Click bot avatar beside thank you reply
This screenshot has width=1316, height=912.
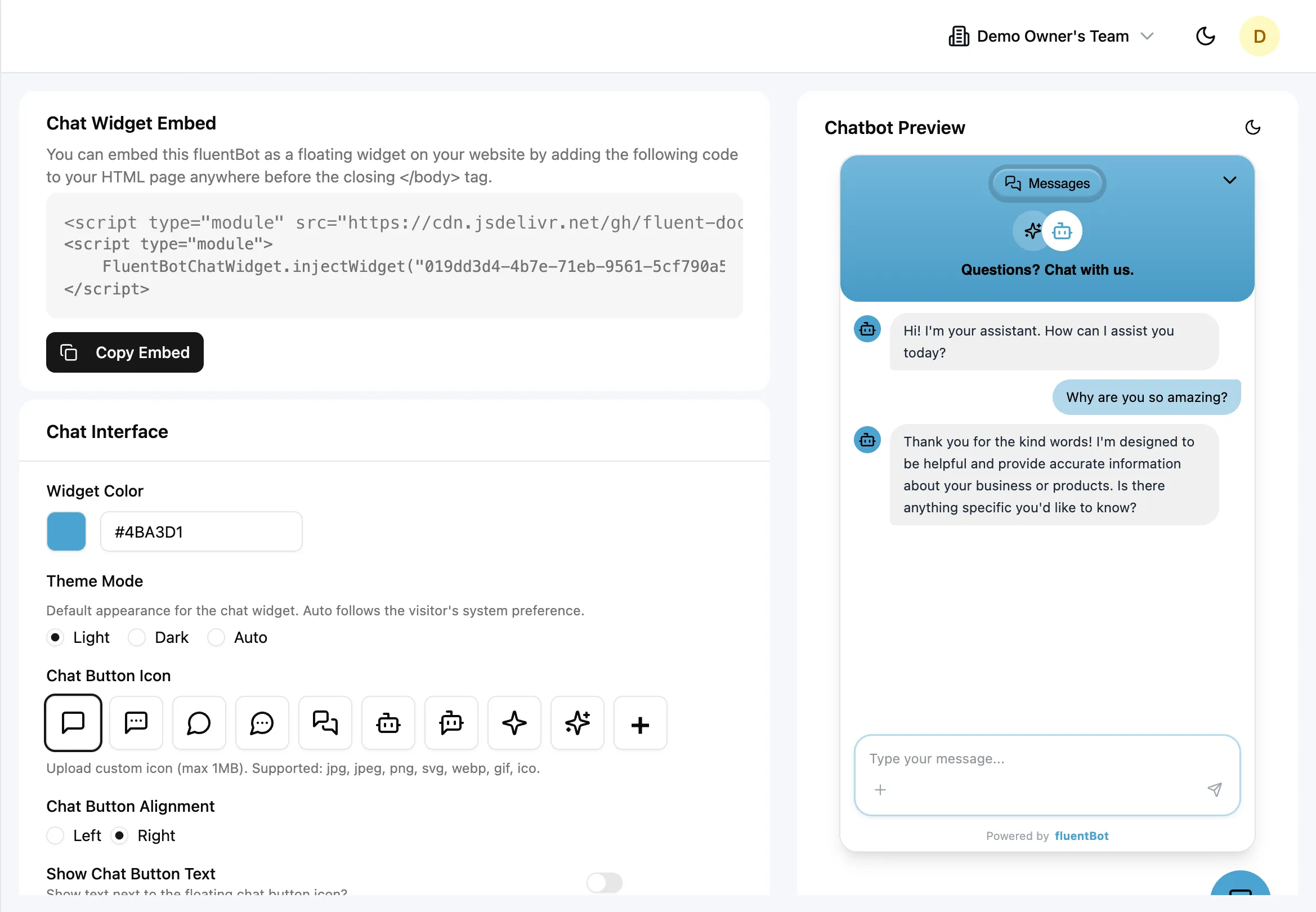[867, 440]
